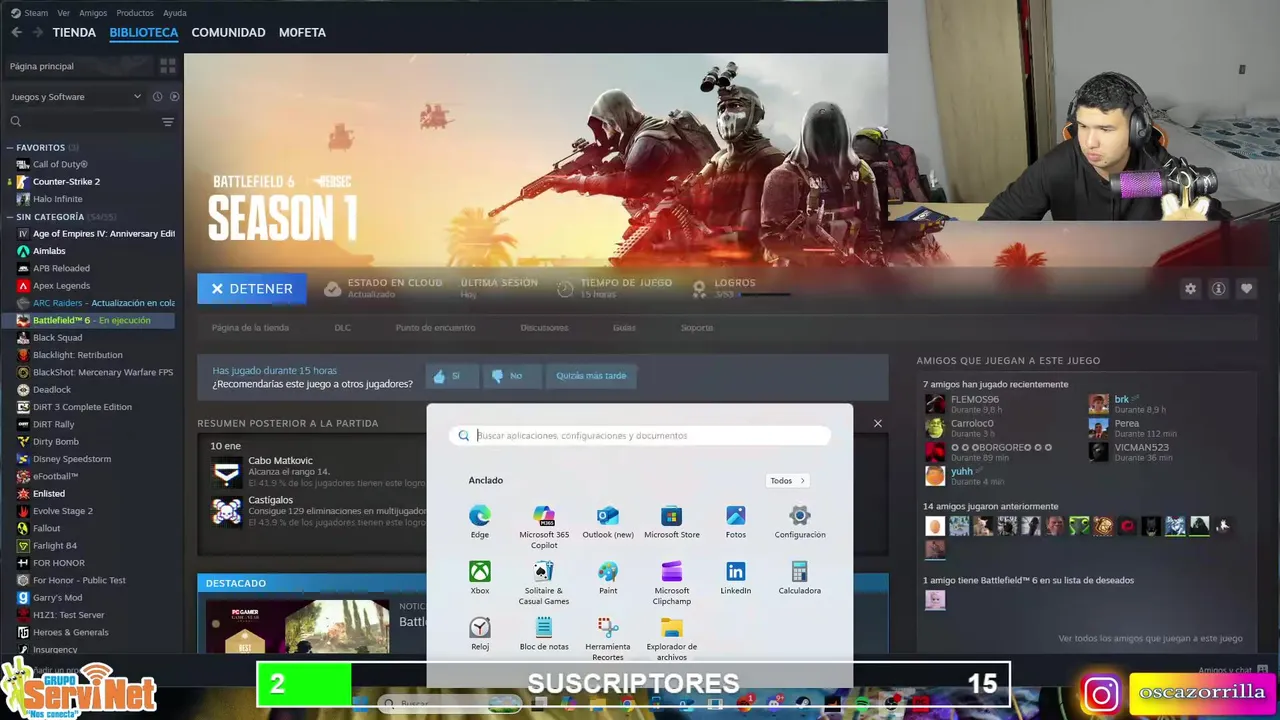This screenshot has height=720, width=1280.
Task: Launch Paint from pinned apps
Action: click(x=608, y=578)
